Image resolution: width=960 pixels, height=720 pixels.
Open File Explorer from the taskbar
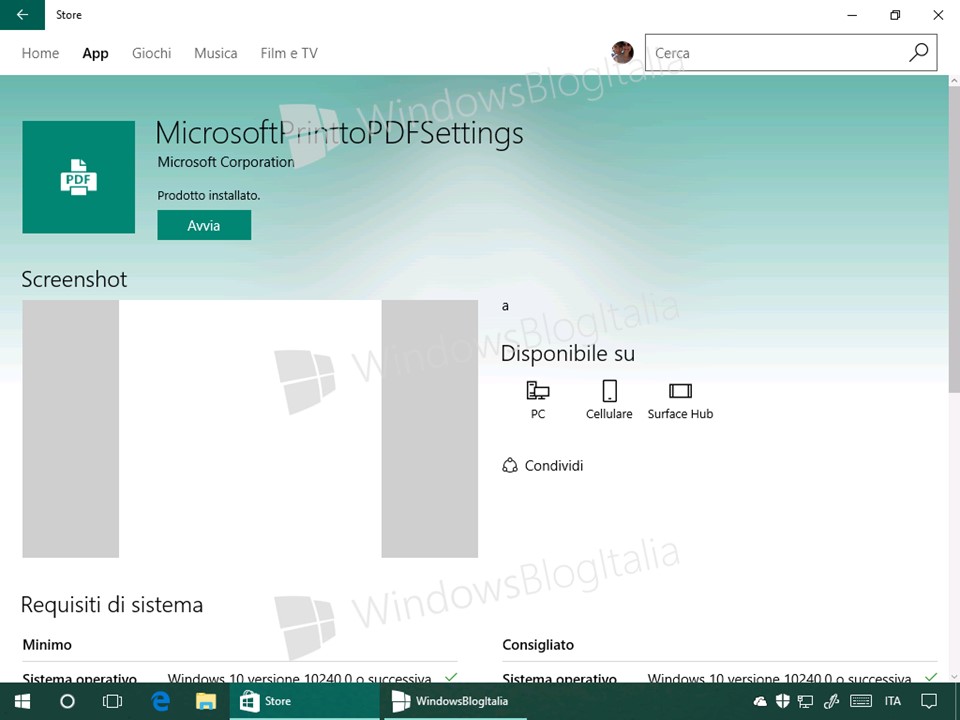(206, 702)
